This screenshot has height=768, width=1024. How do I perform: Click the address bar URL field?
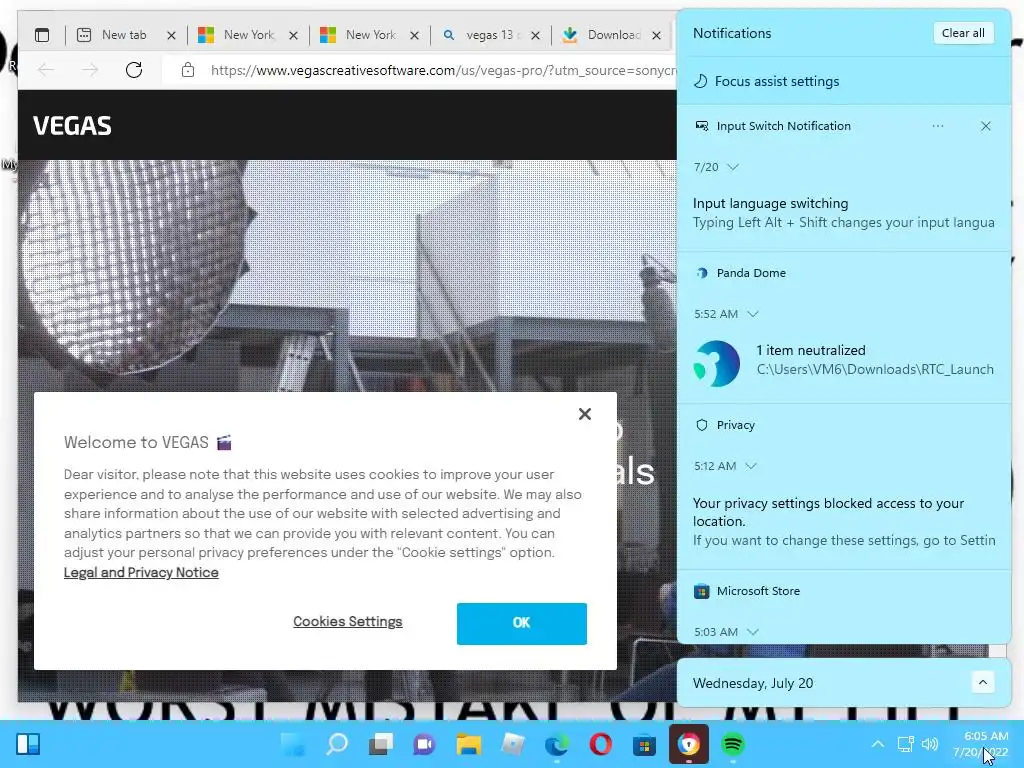tap(441, 71)
